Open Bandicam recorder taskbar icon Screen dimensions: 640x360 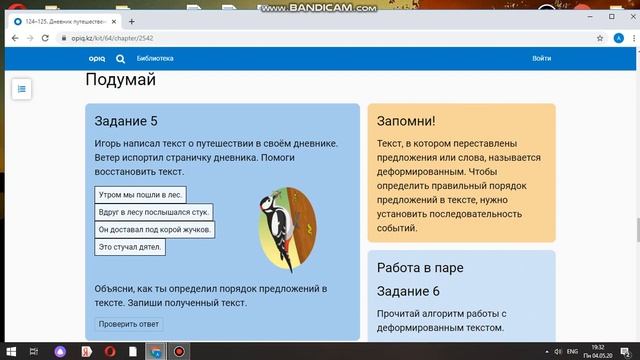point(179,351)
